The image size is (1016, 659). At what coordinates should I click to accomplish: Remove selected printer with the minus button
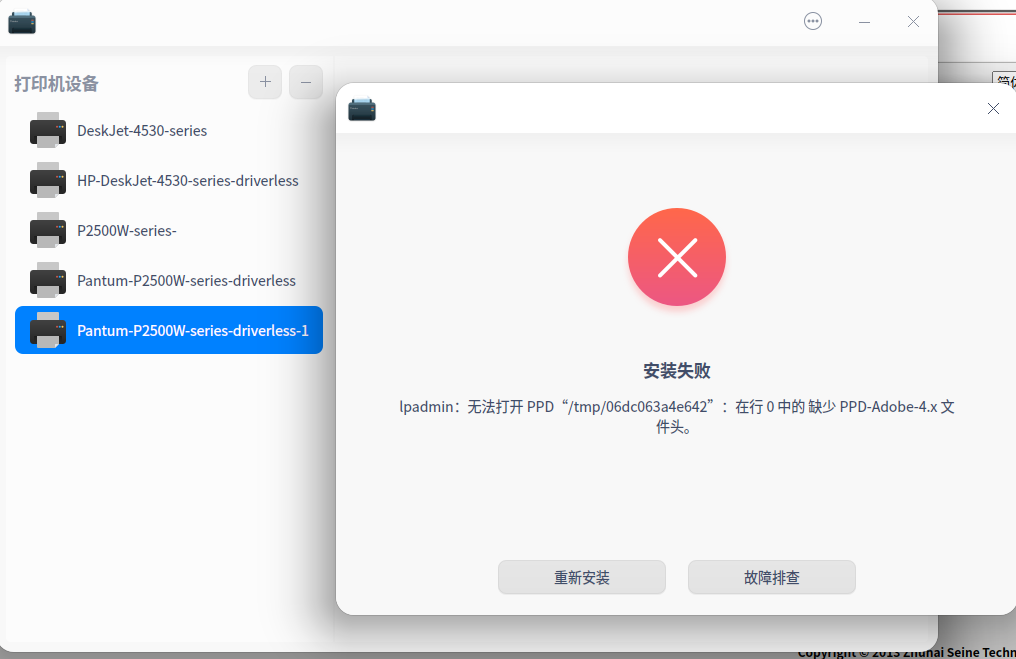(305, 82)
